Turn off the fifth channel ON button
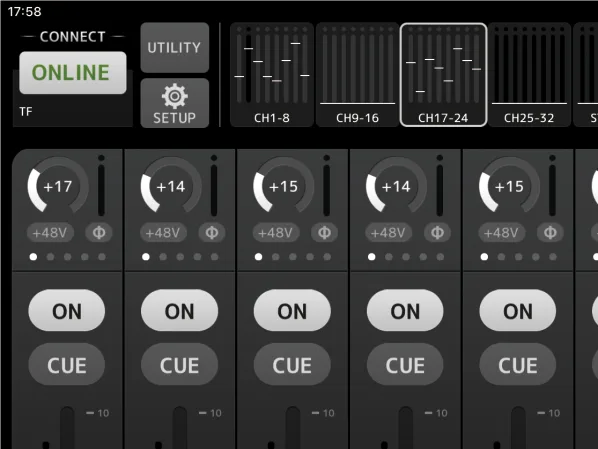 point(518,311)
